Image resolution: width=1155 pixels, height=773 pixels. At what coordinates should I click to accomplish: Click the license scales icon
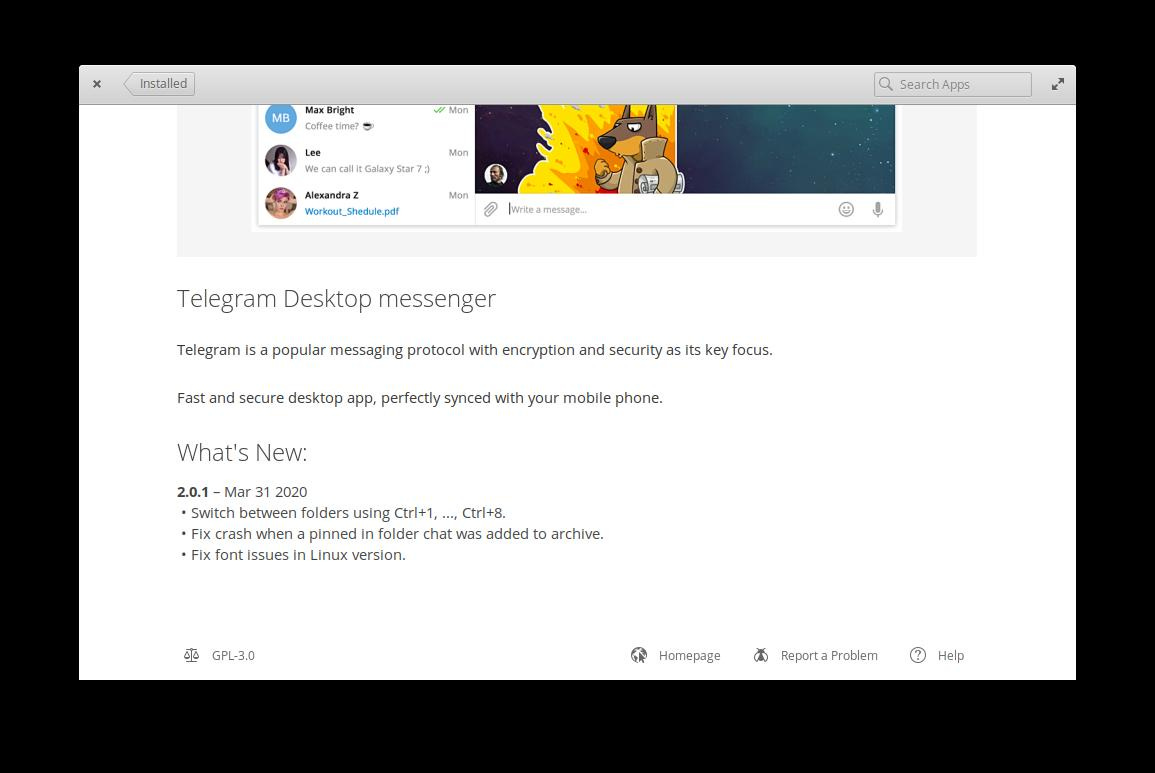pyautogui.click(x=192, y=655)
